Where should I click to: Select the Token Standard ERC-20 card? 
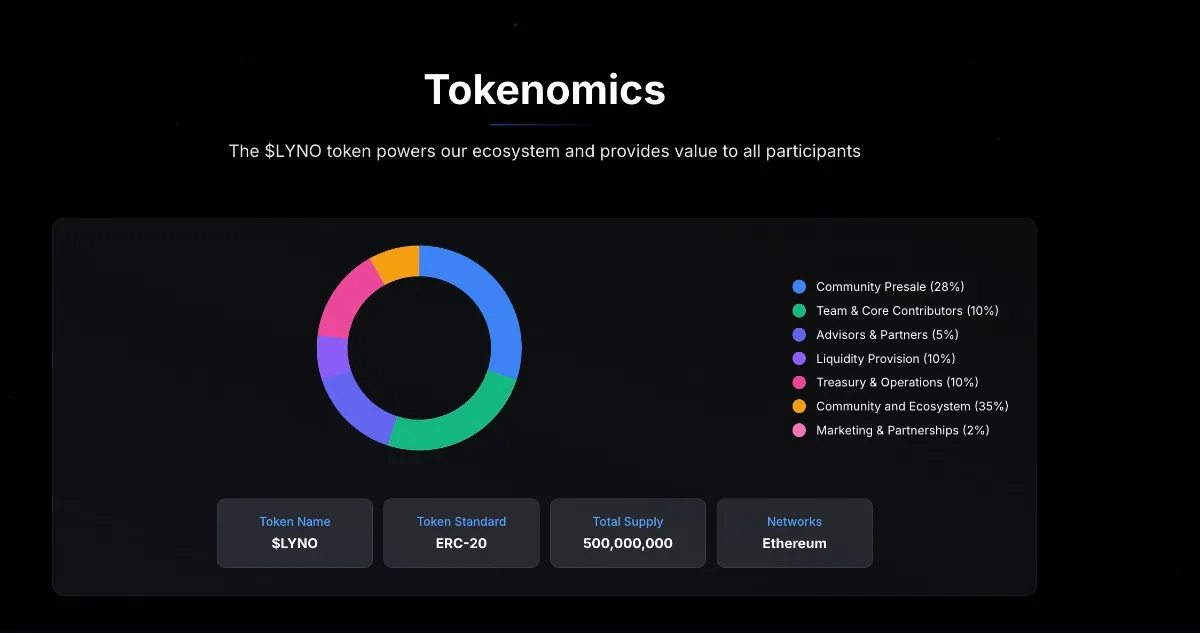(461, 533)
